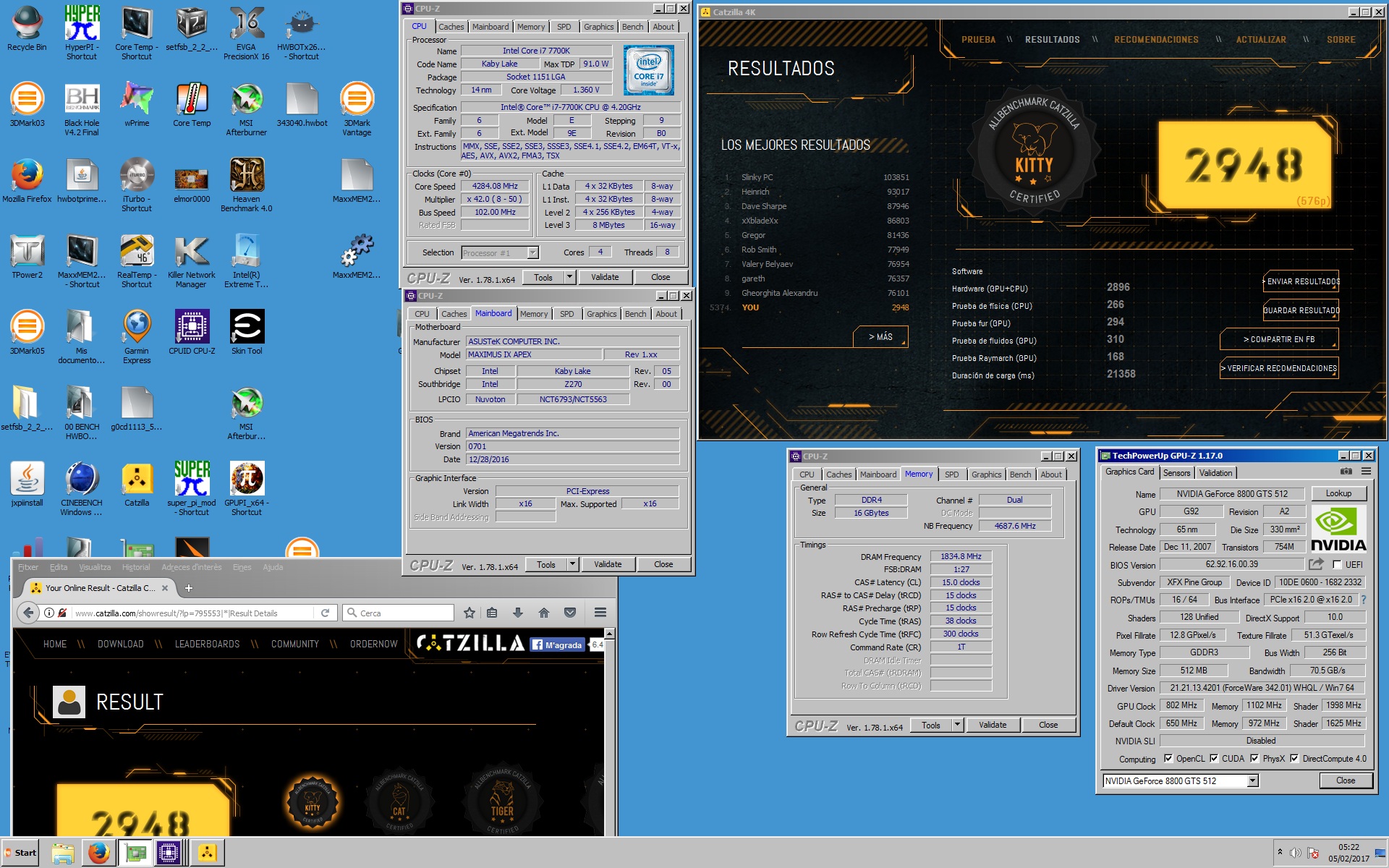Toggle the DirectCompute 4.0 checkbox

(x=1294, y=759)
